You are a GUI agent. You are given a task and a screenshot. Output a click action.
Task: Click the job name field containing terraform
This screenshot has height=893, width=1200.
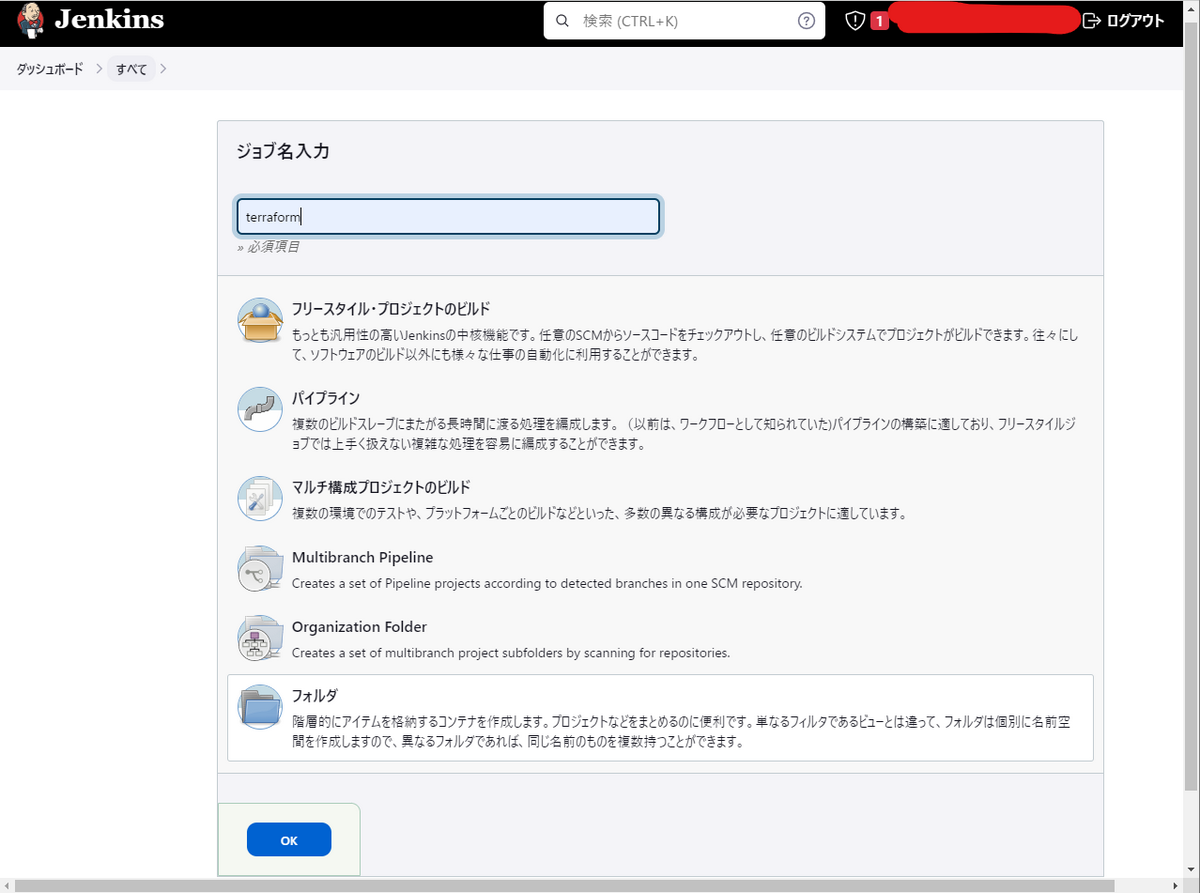point(447,216)
